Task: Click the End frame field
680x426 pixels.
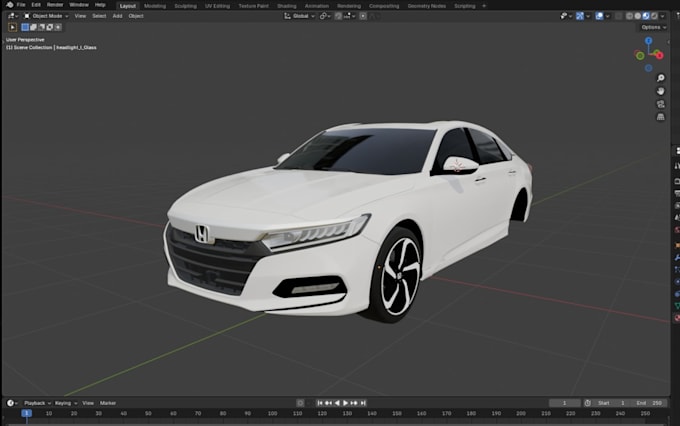Action: pos(649,403)
